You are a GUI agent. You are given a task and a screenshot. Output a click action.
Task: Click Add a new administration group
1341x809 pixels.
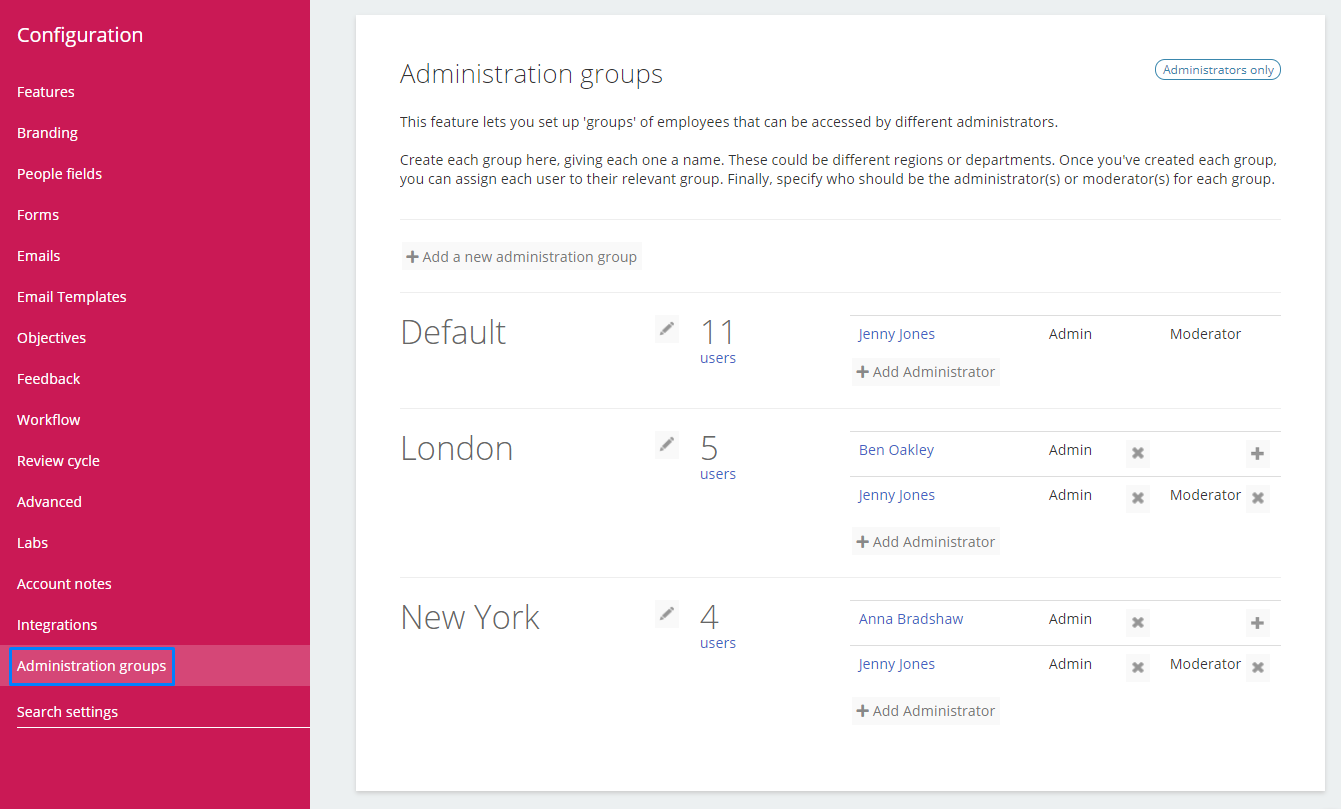[522, 257]
